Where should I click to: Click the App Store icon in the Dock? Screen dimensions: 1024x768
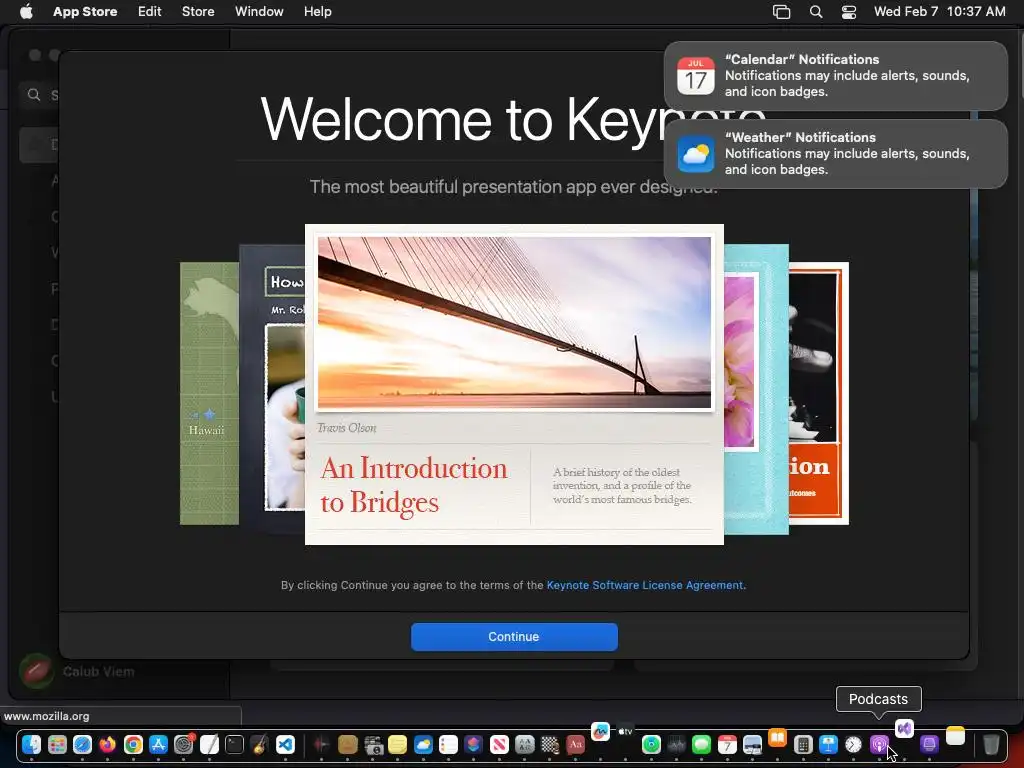pos(158,744)
